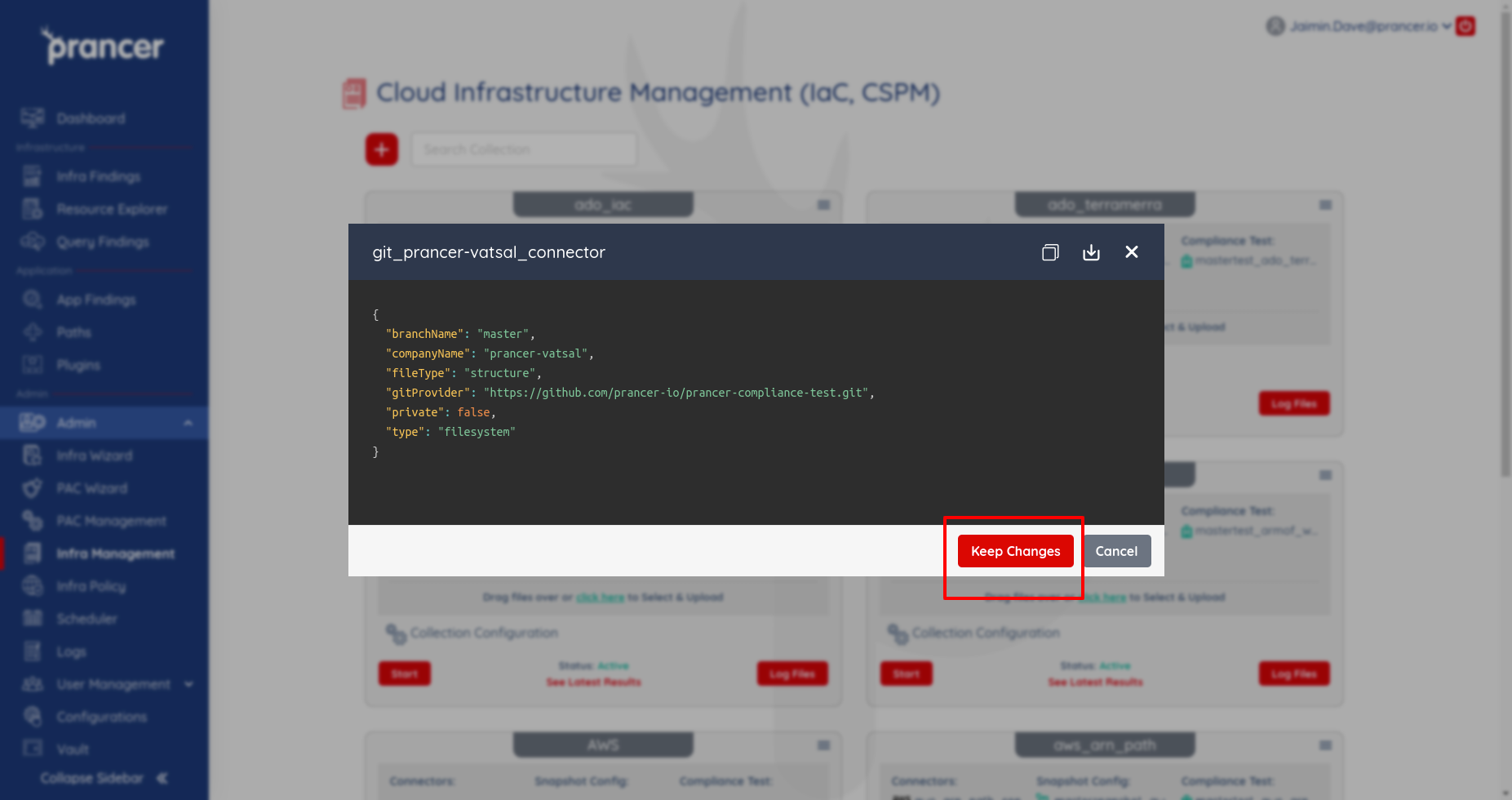Click the red power logout icon
Screen dimensions: 1512x800
click(x=1466, y=26)
